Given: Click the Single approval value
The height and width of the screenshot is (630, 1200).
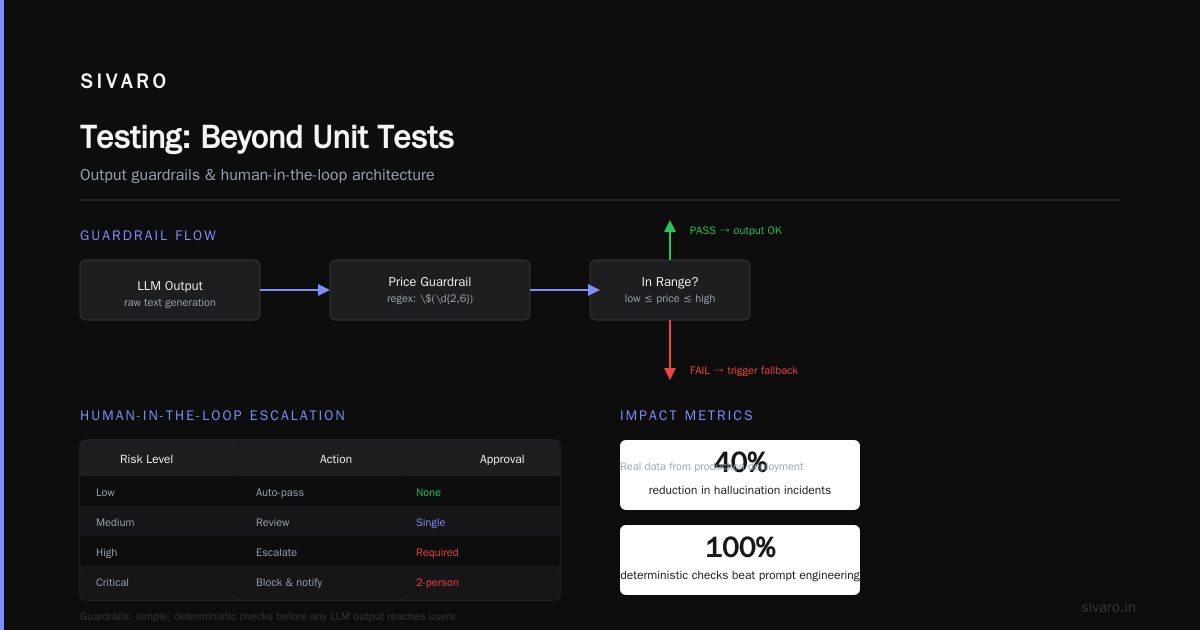Looking at the screenshot, I should (x=431, y=522).
